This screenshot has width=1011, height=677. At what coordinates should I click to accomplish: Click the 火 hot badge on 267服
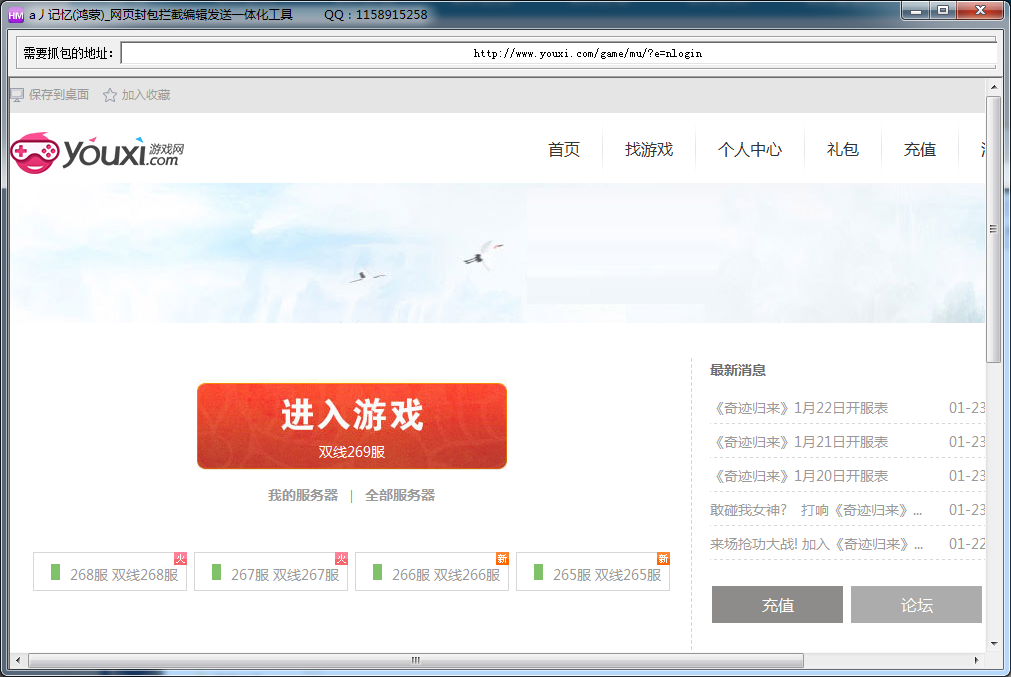point(339,560)
